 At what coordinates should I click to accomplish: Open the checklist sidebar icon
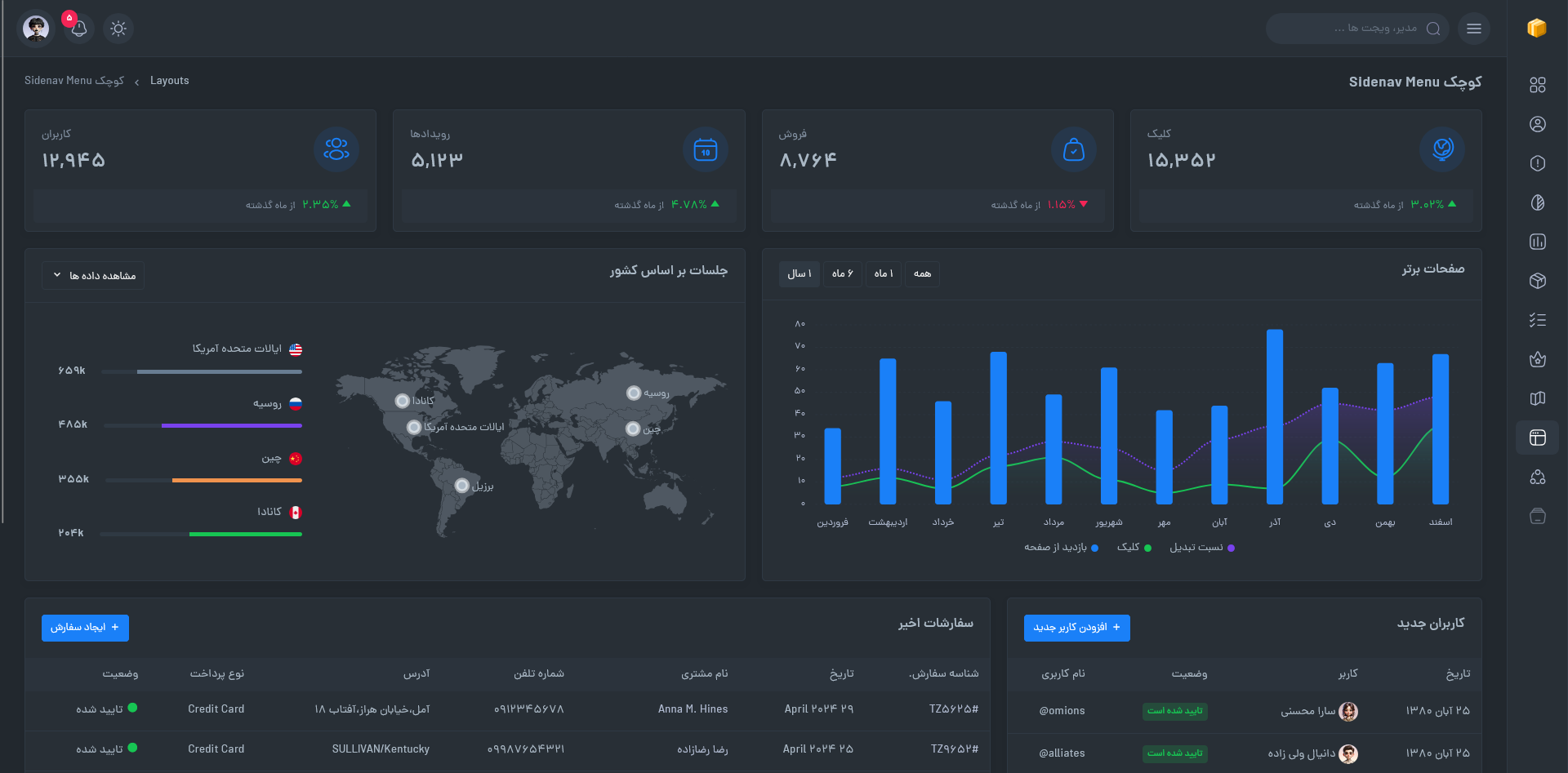click(x=1538, y=320)
